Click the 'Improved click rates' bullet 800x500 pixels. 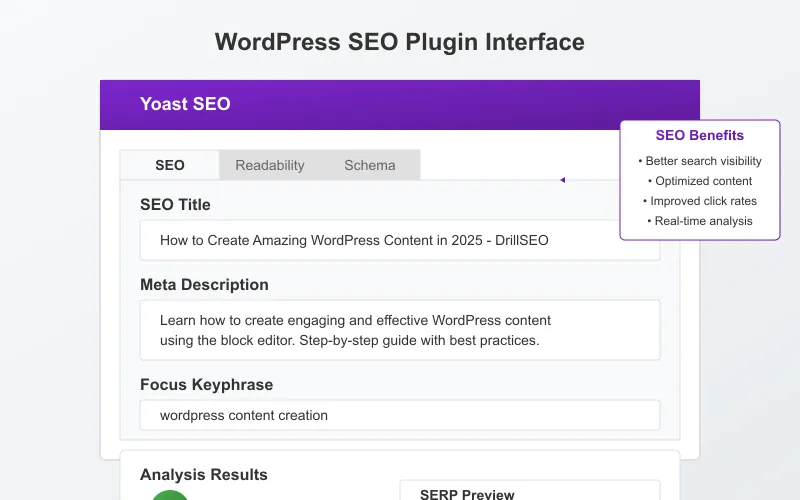tap(699, 201)
